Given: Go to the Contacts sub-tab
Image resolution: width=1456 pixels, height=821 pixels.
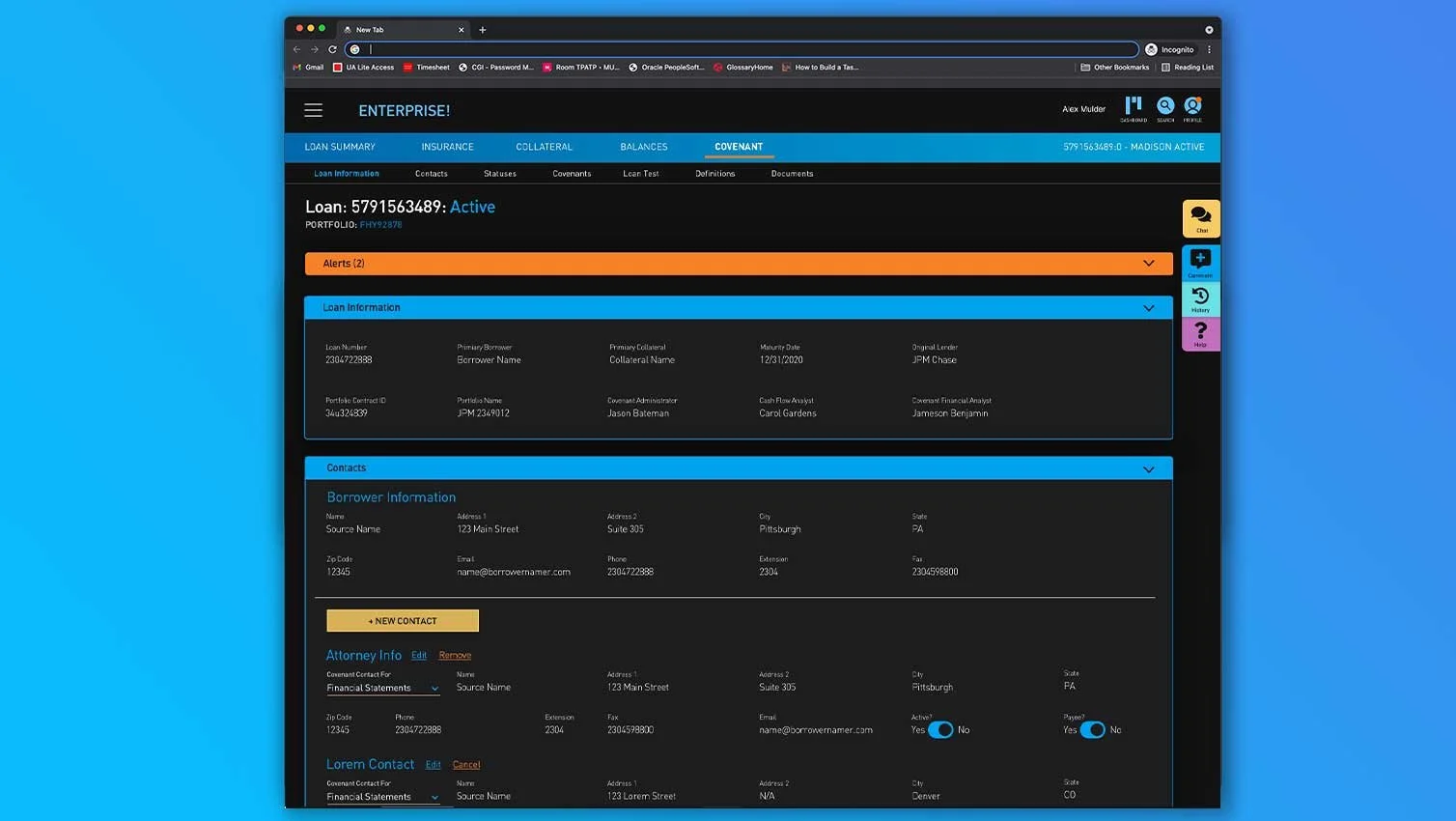Looking at the screenshot, I should click(432, 174).
